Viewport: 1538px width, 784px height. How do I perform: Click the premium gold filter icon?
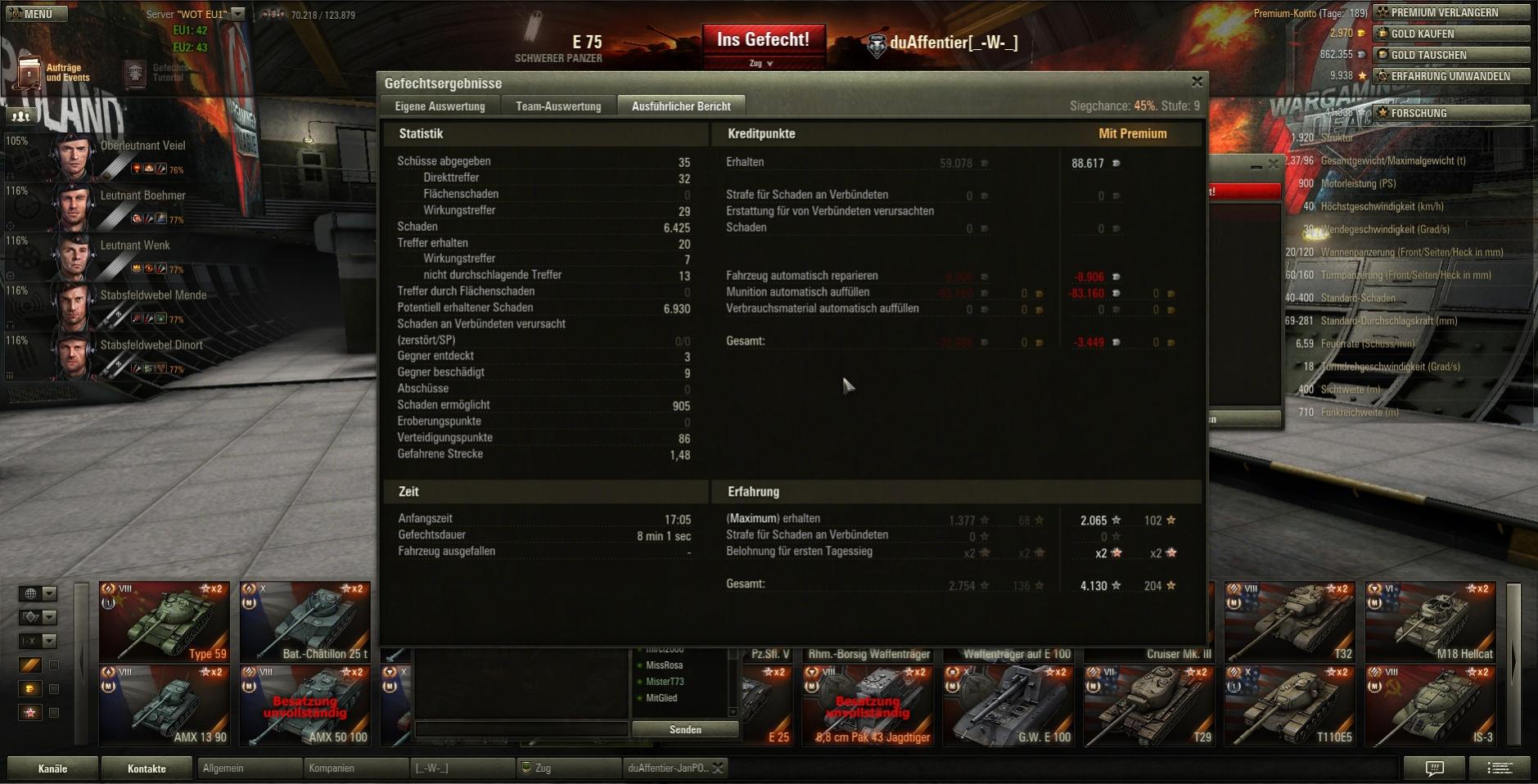(30, 689)
